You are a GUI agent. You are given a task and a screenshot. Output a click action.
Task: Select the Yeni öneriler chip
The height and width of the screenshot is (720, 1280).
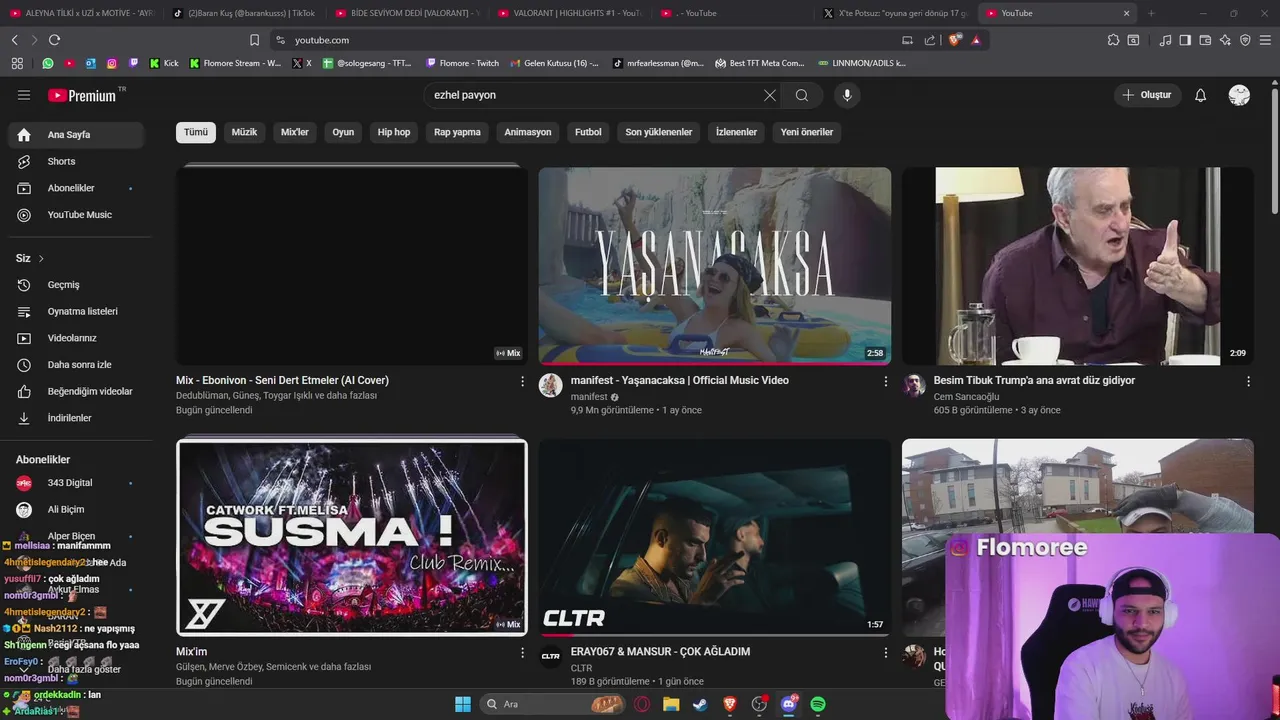(x=807, y=132)
